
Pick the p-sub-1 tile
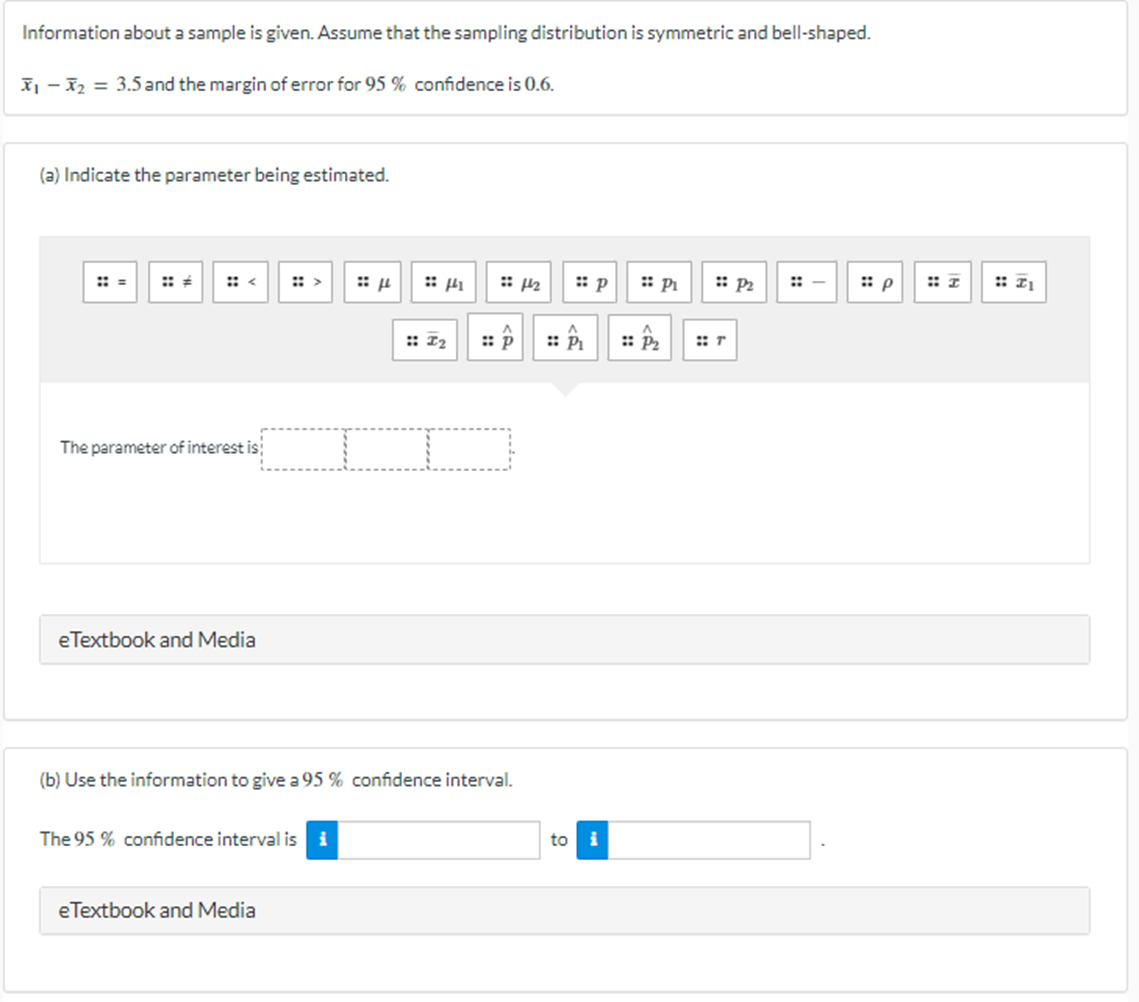click(660, 282)
